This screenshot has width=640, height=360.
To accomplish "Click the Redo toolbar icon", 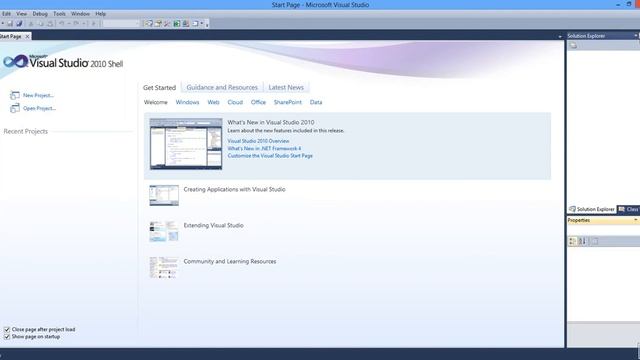I will (76, 24).
